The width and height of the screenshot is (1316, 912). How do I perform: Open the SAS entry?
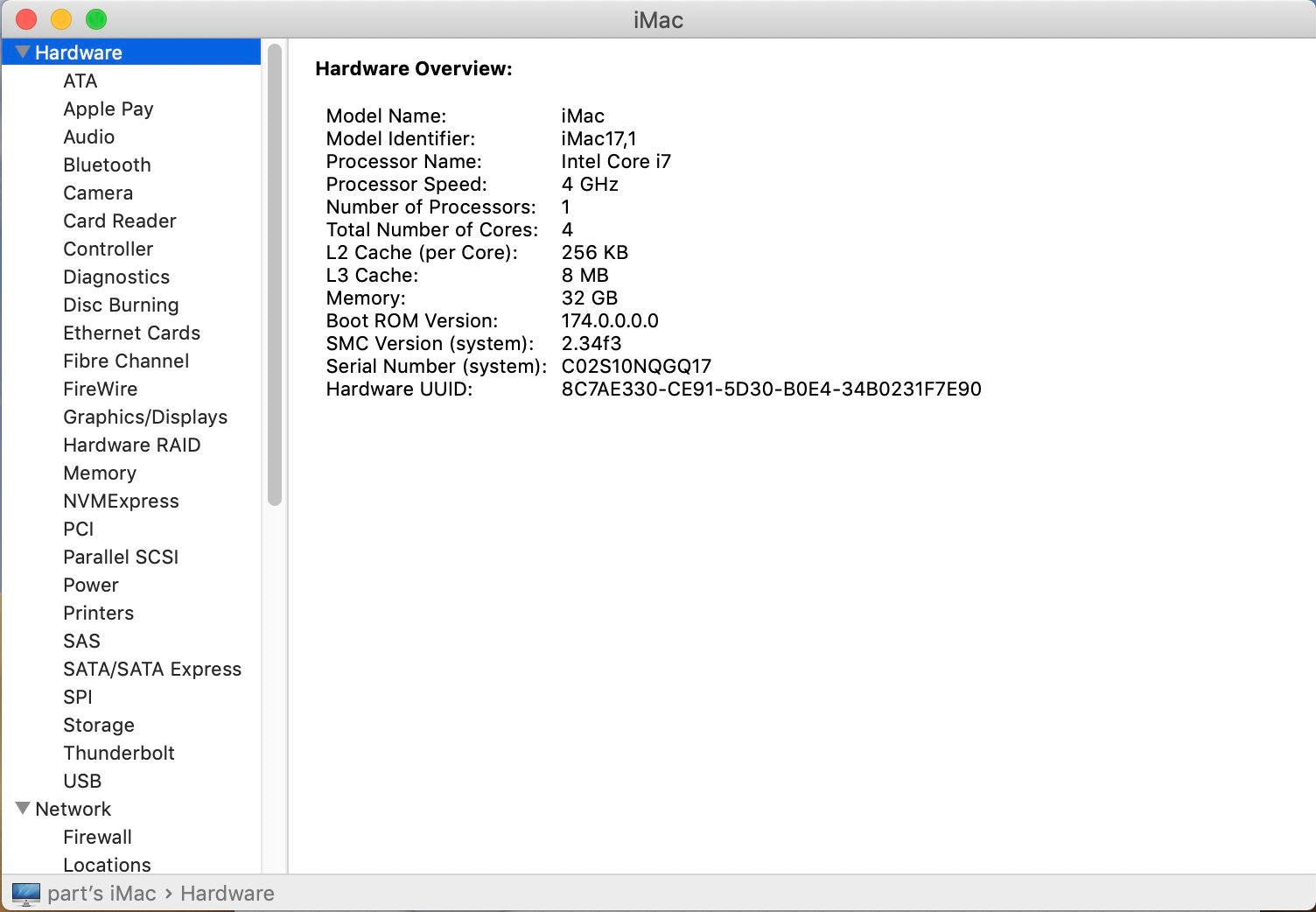point(81,641)
